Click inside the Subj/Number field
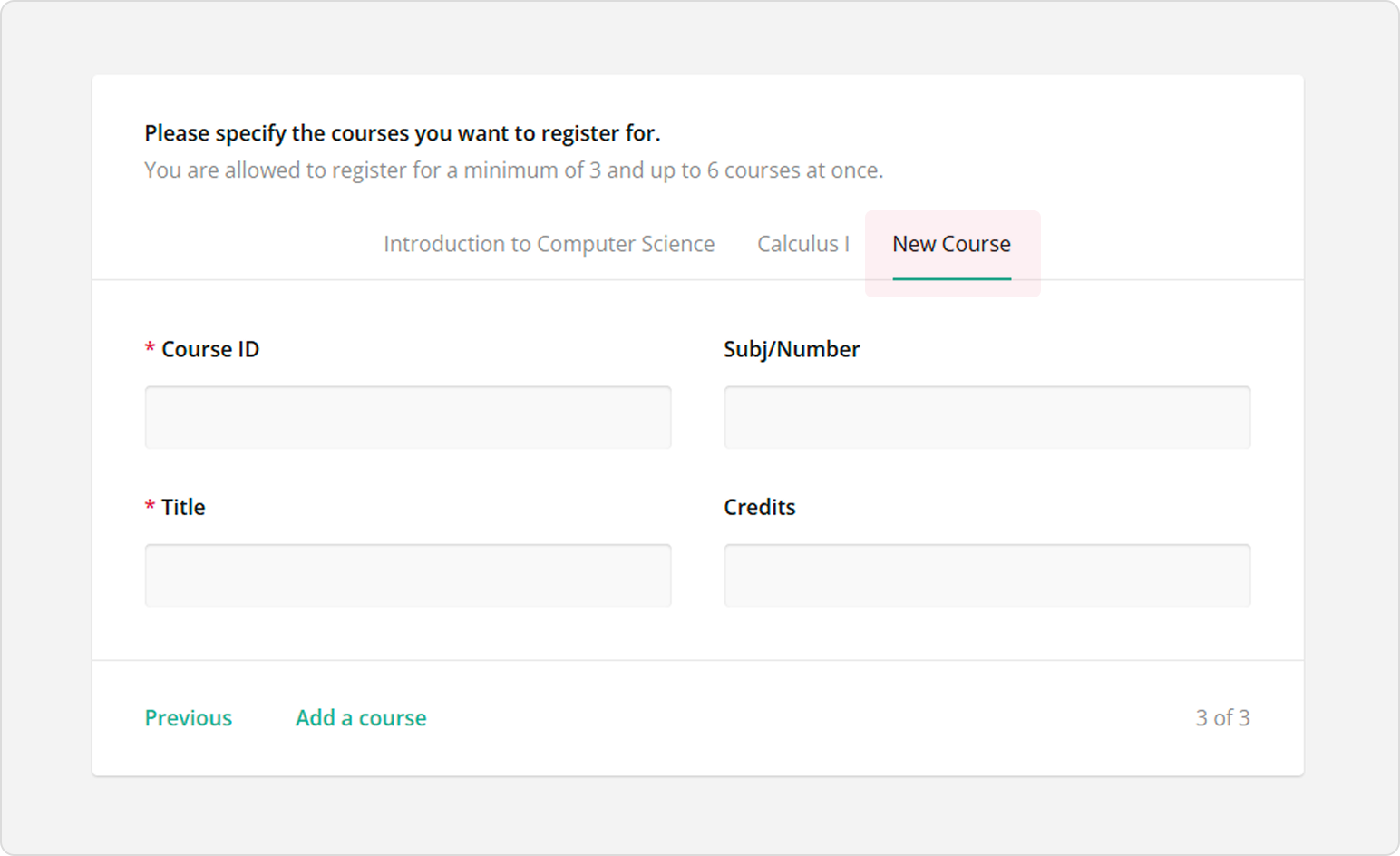 987,417
